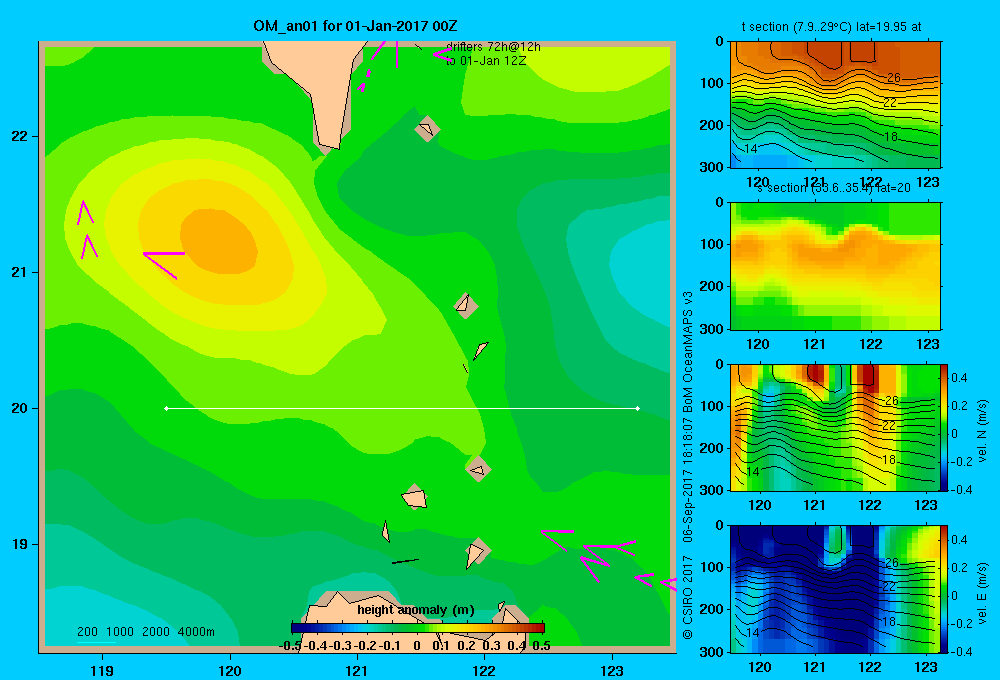Click the "t section (7.9..29°C) lat=19.95" title
This screenshot has width=1000, height=680.
tap(831, 27)
